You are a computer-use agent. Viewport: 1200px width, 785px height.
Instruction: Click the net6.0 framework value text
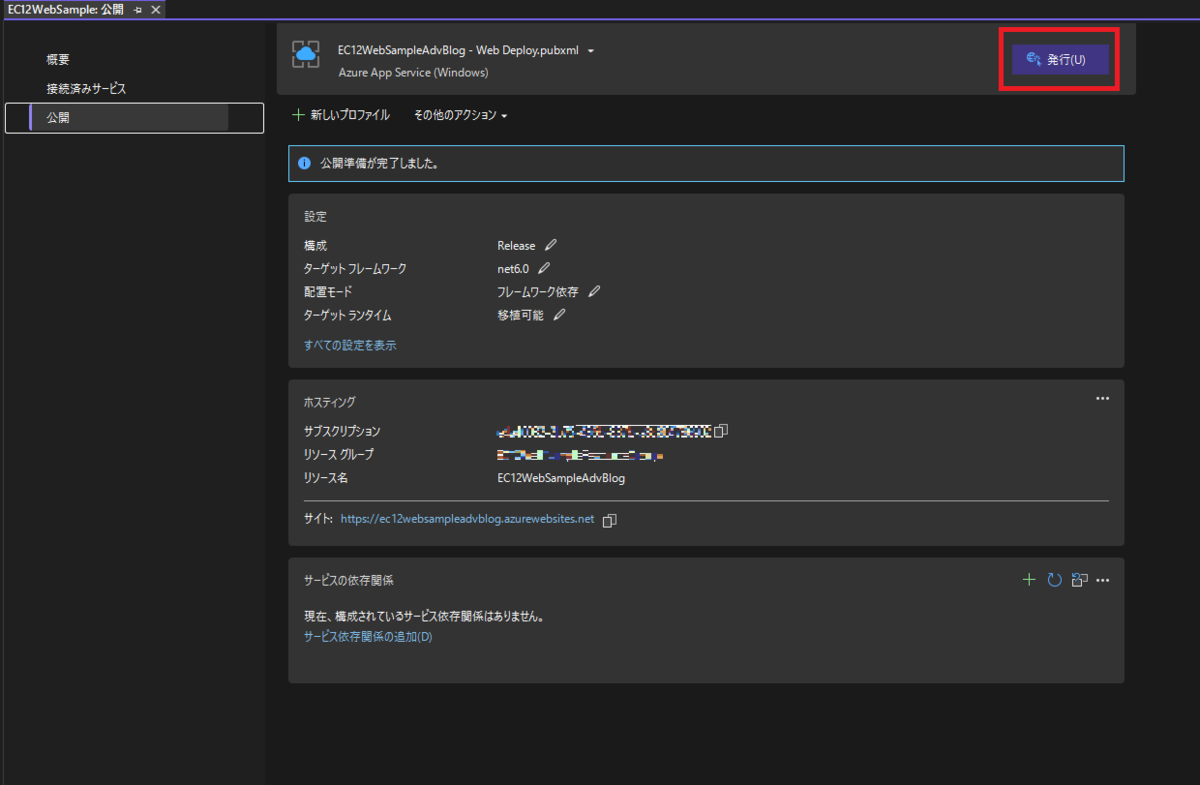[x=513, y=268]
